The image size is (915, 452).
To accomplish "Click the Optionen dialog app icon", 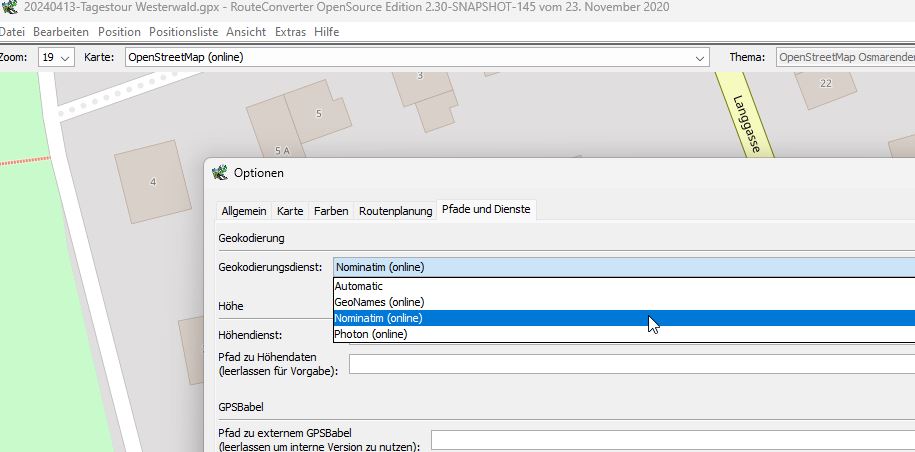I will click(x=220, y=173).
